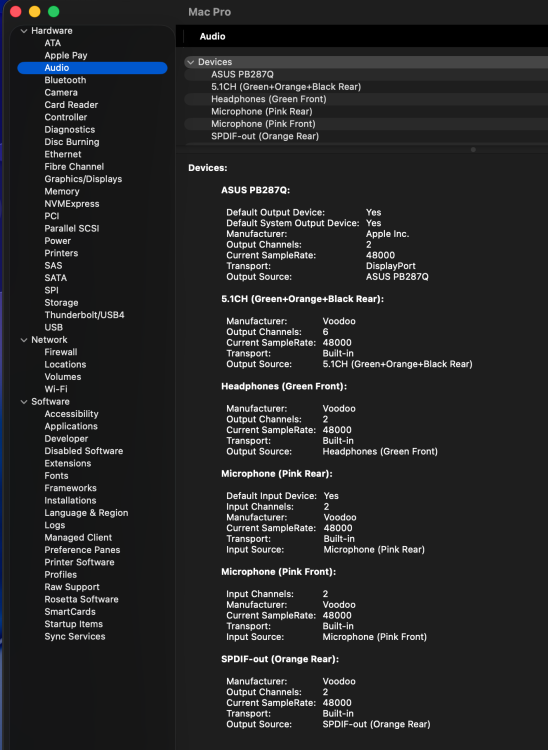Viewport: 548px width, 750px height.
Task: Select SPI in the sidebar
Action: (x=52, y=290)
